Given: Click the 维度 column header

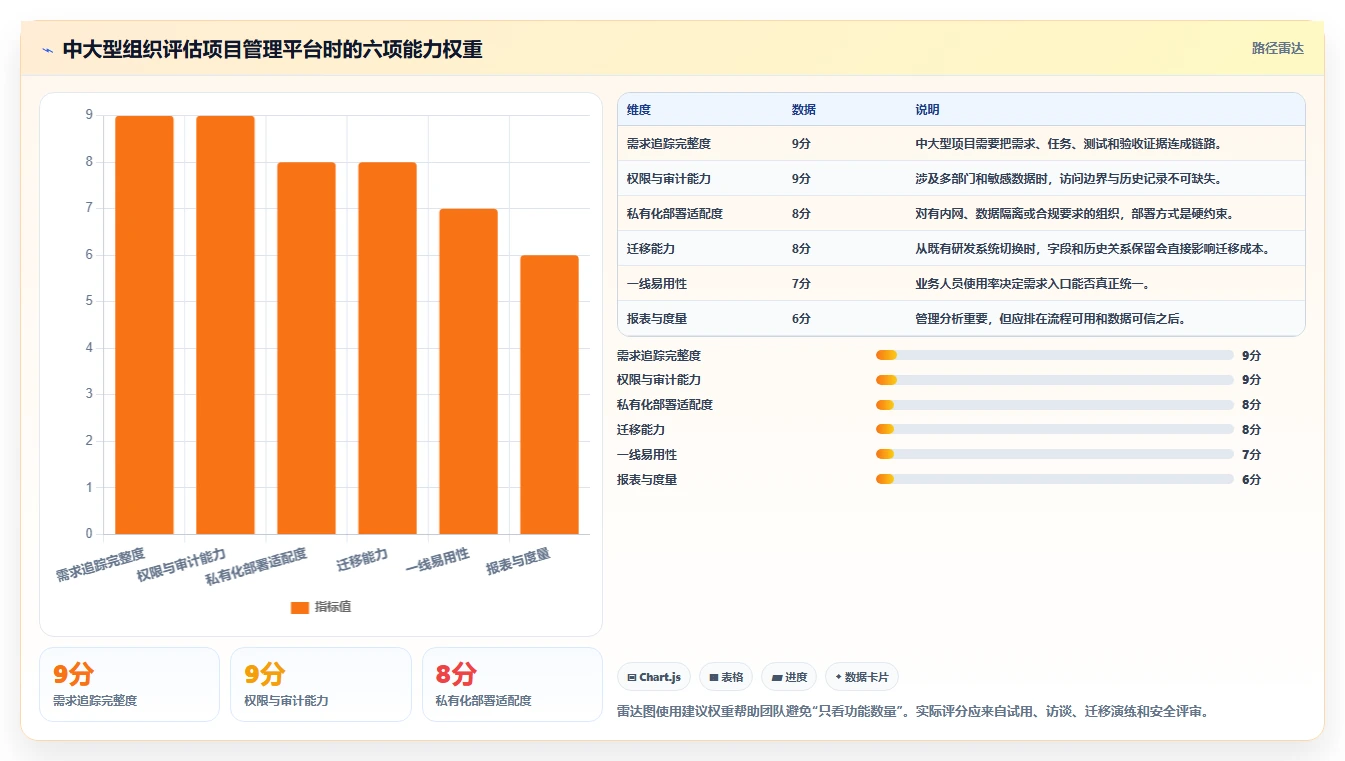Looking at the screenshot, I should pyautogui.click(x=639, y=110).
